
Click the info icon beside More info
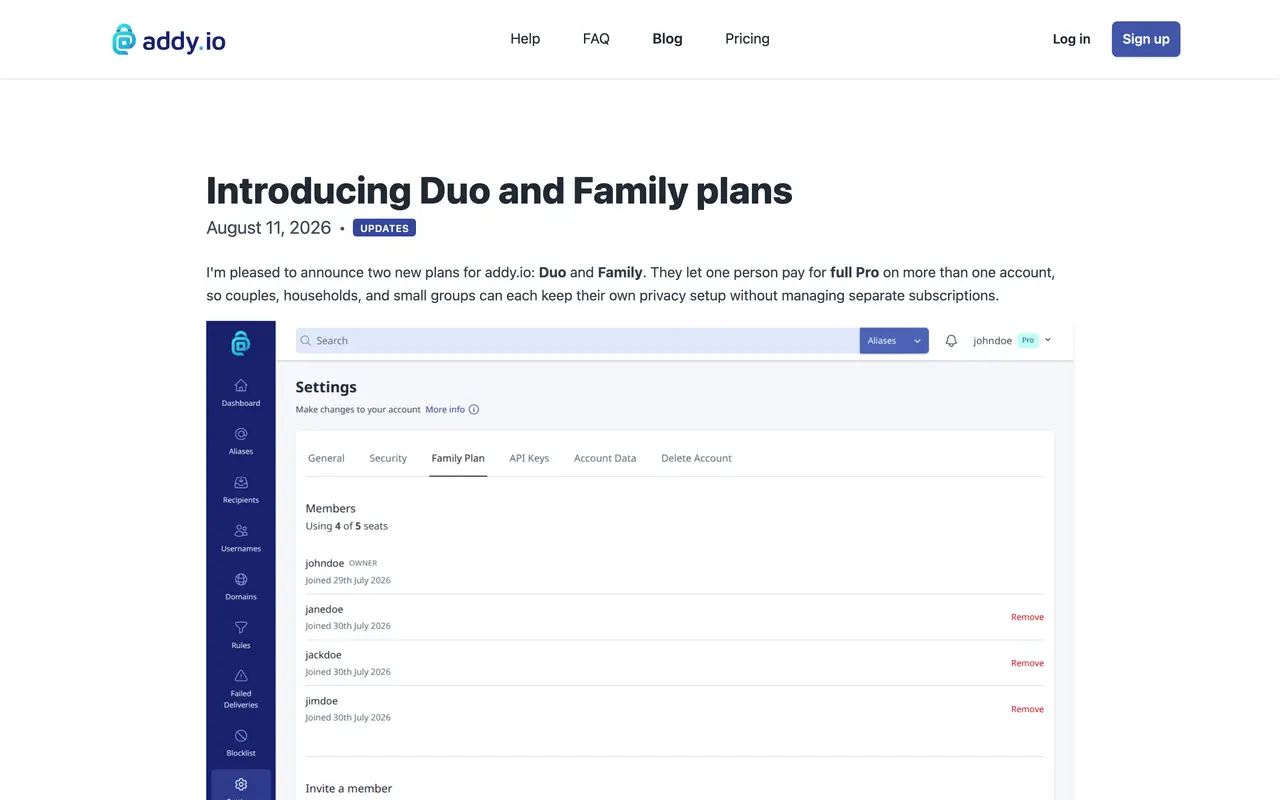474,409
